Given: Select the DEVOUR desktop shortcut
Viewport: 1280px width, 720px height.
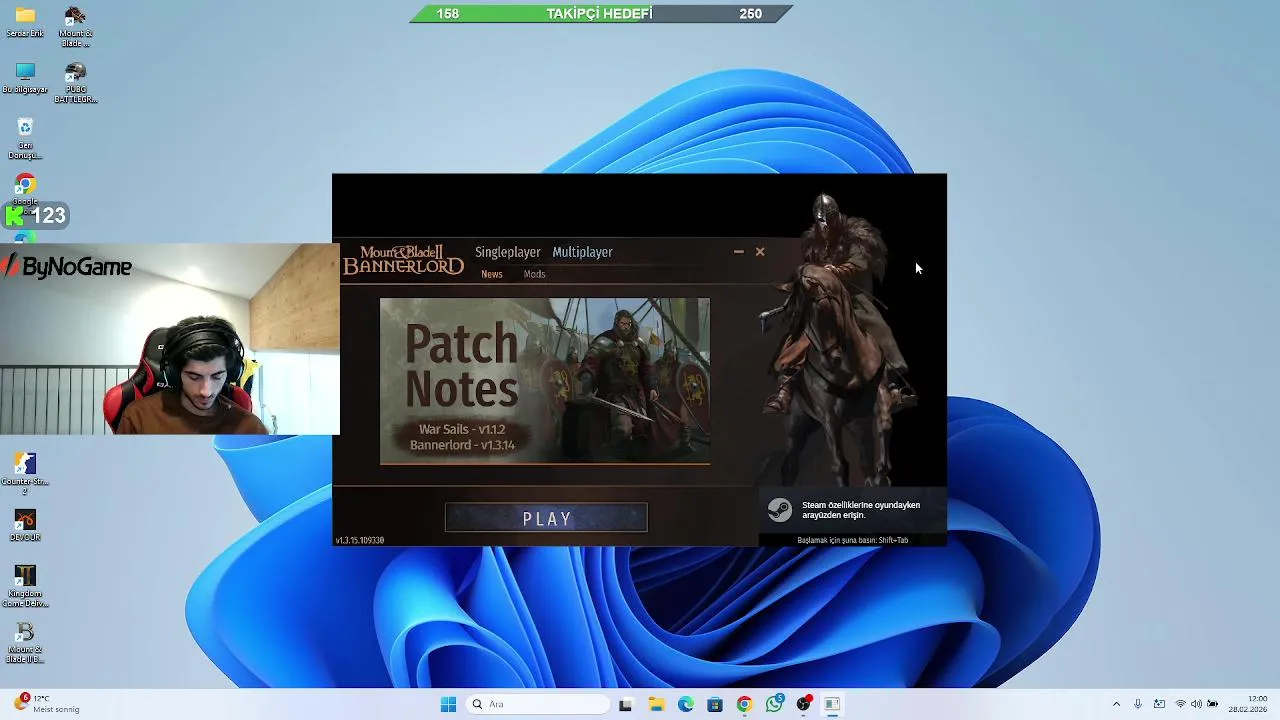Looking at the screenshot, I should coord(25,525).
